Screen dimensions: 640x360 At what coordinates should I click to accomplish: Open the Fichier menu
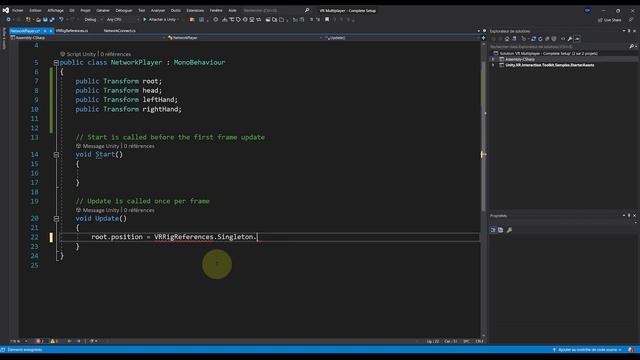coord(18,10)
